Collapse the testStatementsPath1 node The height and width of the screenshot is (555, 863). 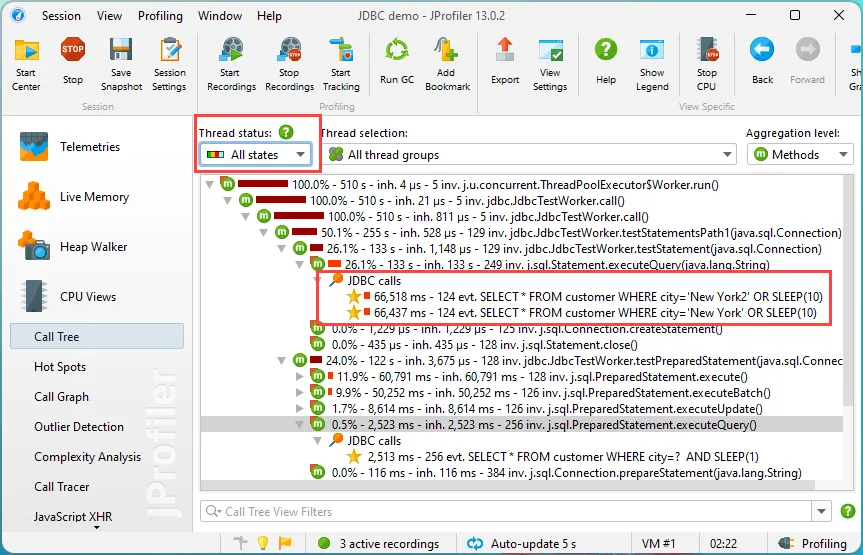pos(264,233)
